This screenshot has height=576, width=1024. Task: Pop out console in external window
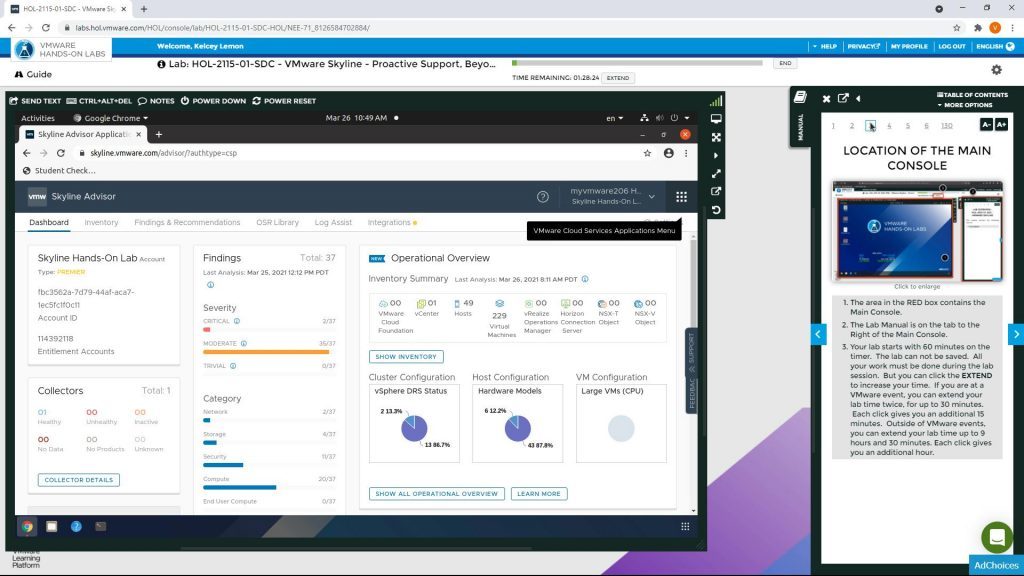click(x=716, y=191)
